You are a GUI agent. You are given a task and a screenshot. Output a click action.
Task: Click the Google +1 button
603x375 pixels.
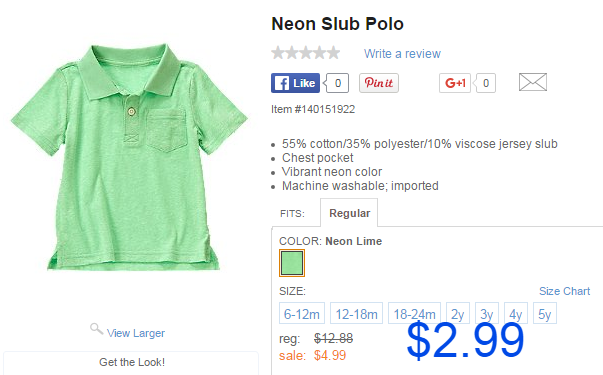click(455, 83)
